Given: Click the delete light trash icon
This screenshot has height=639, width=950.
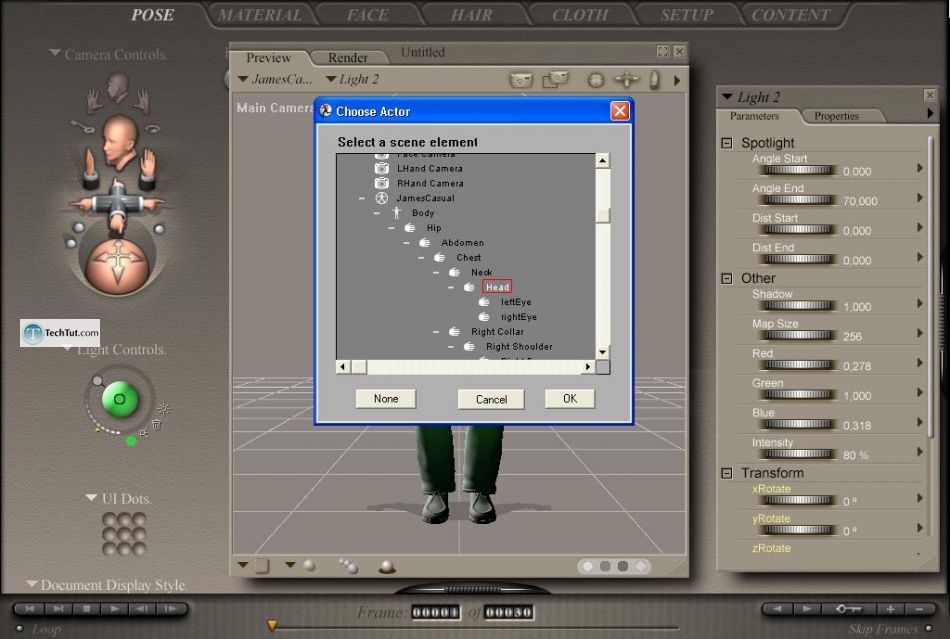Looking at the screenshot, I should pos(156,424).
